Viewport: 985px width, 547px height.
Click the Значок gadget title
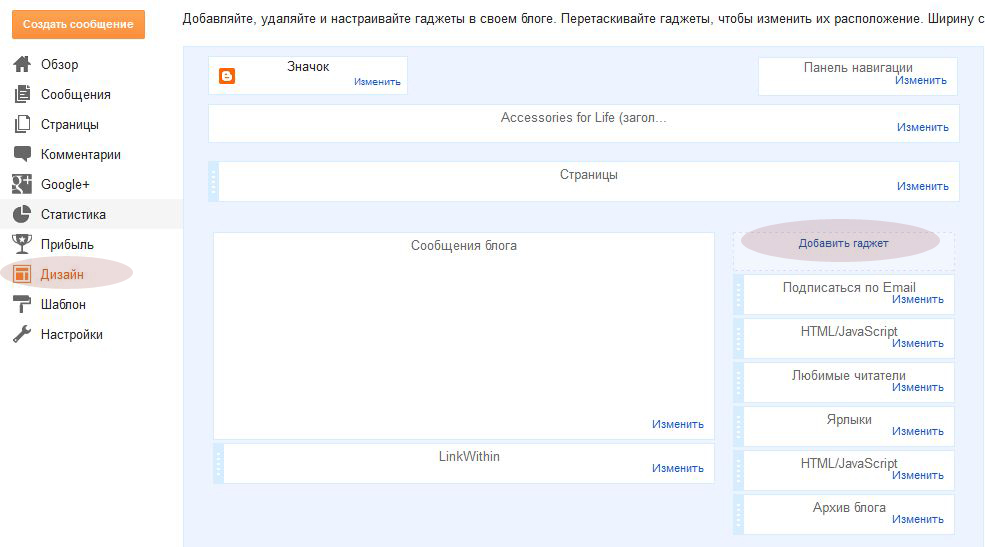308,67
